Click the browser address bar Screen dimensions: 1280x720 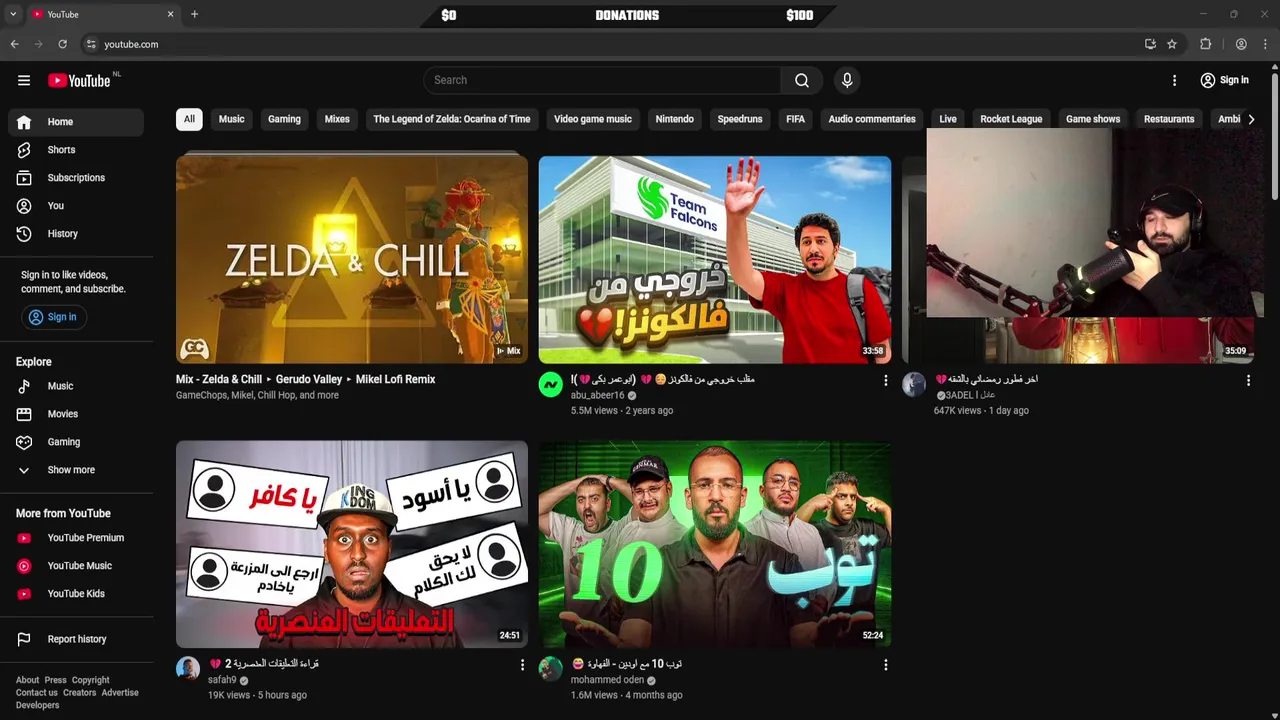pyautogui.click(x=610, y=44)
